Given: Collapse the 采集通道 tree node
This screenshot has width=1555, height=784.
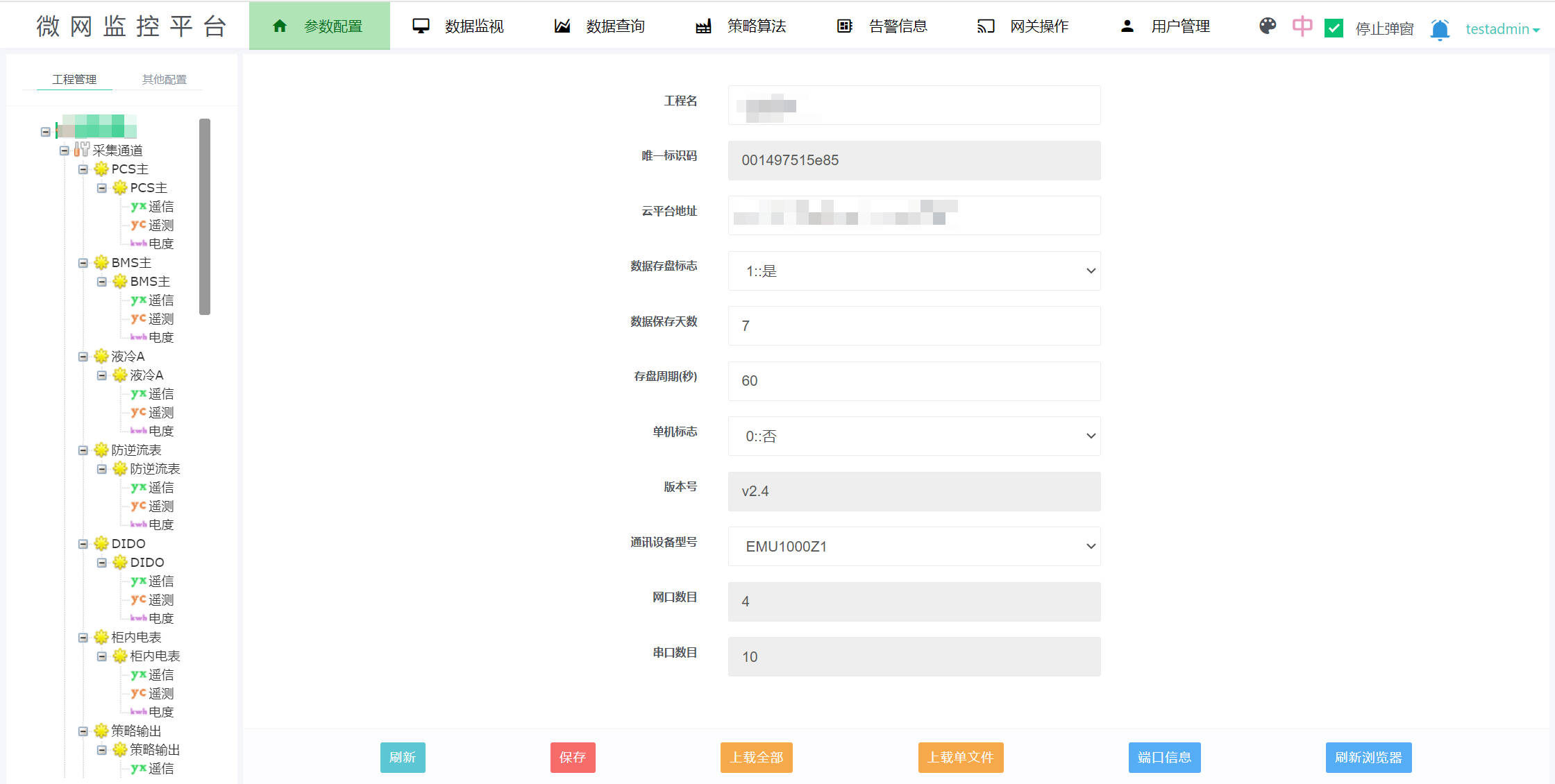Looking at the screenshot, I should 65,151.
